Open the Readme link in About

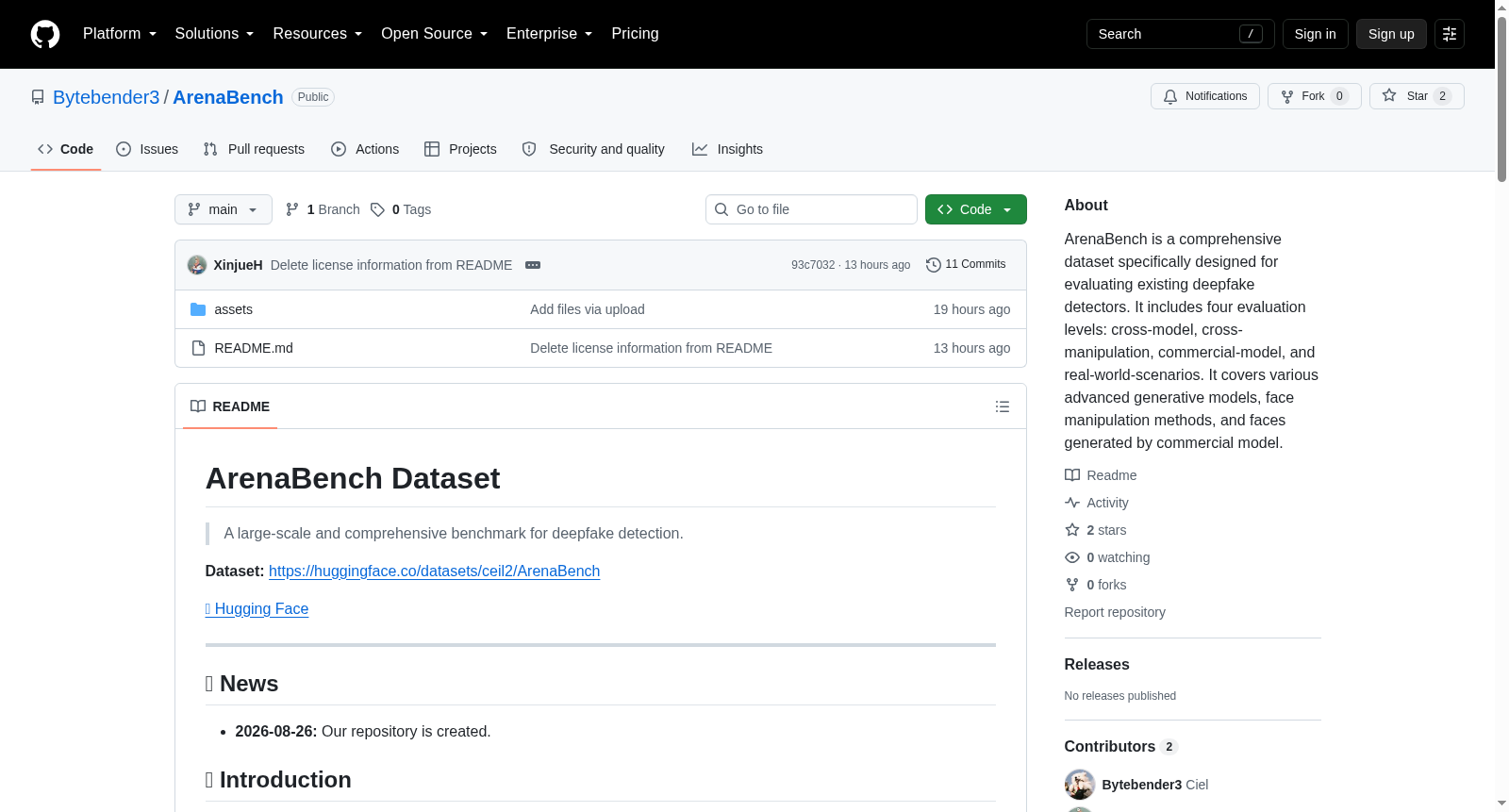pyautogui.click(x=1101, y=475)
